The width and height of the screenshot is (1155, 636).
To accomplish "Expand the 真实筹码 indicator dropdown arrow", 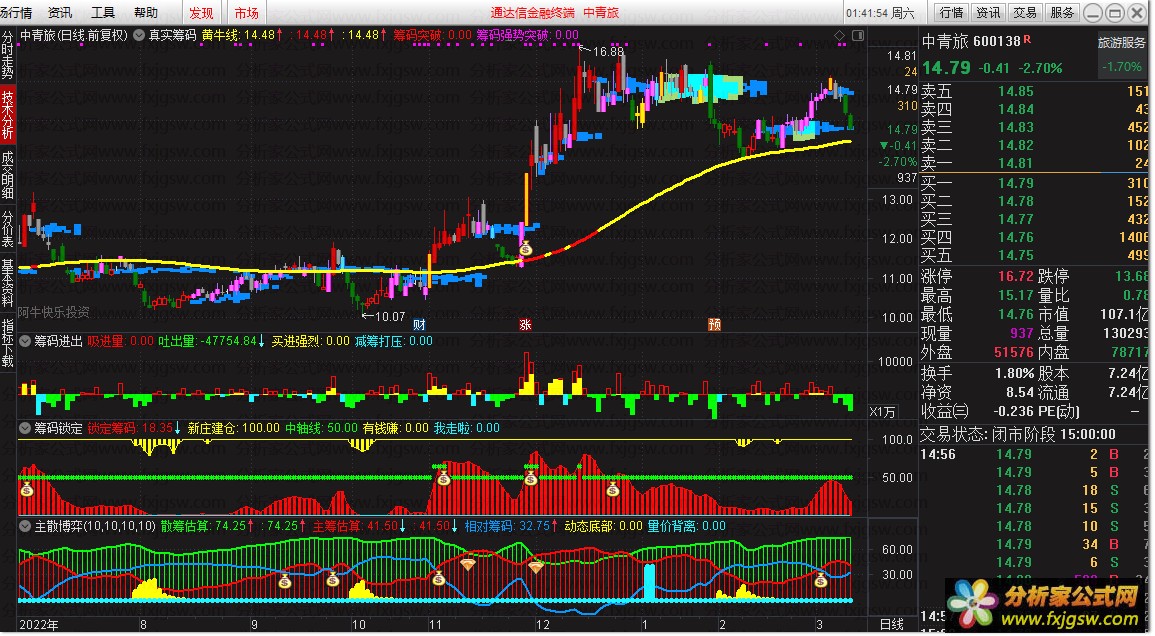I will point(138,35).
